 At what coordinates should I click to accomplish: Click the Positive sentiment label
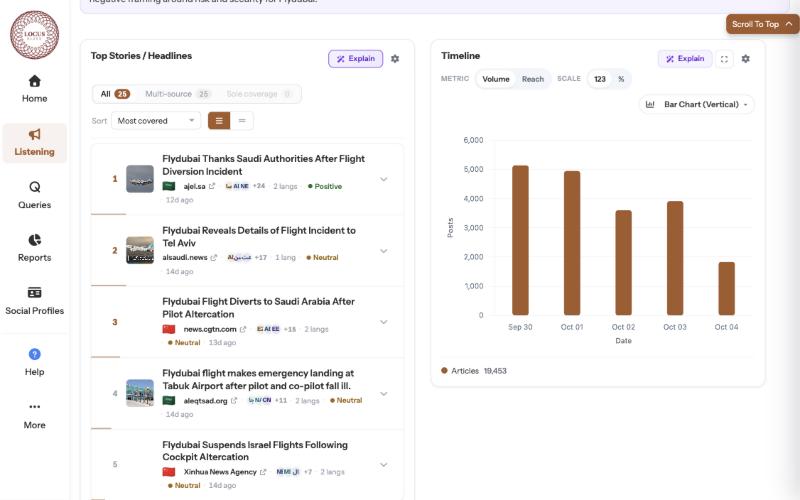(325, 186)
